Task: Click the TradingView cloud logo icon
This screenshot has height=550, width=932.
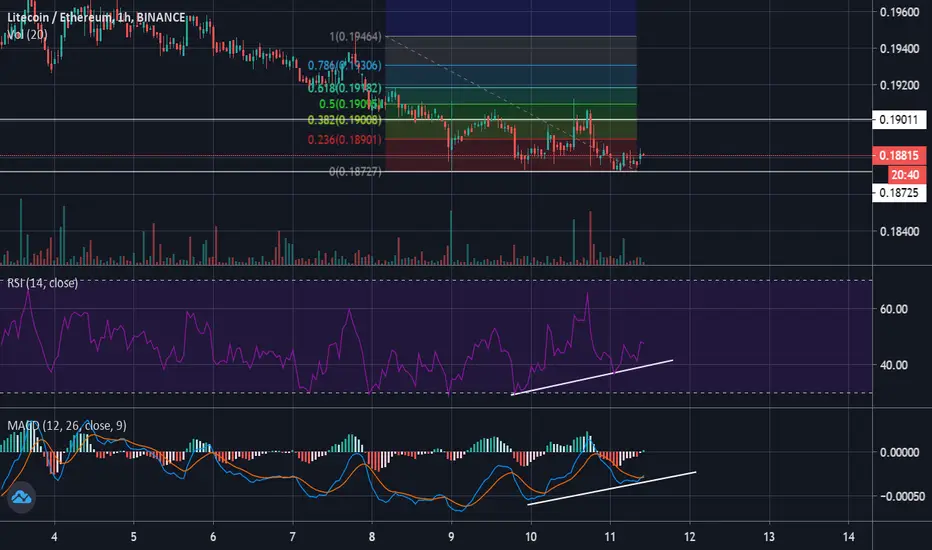Action: [21, 497]
